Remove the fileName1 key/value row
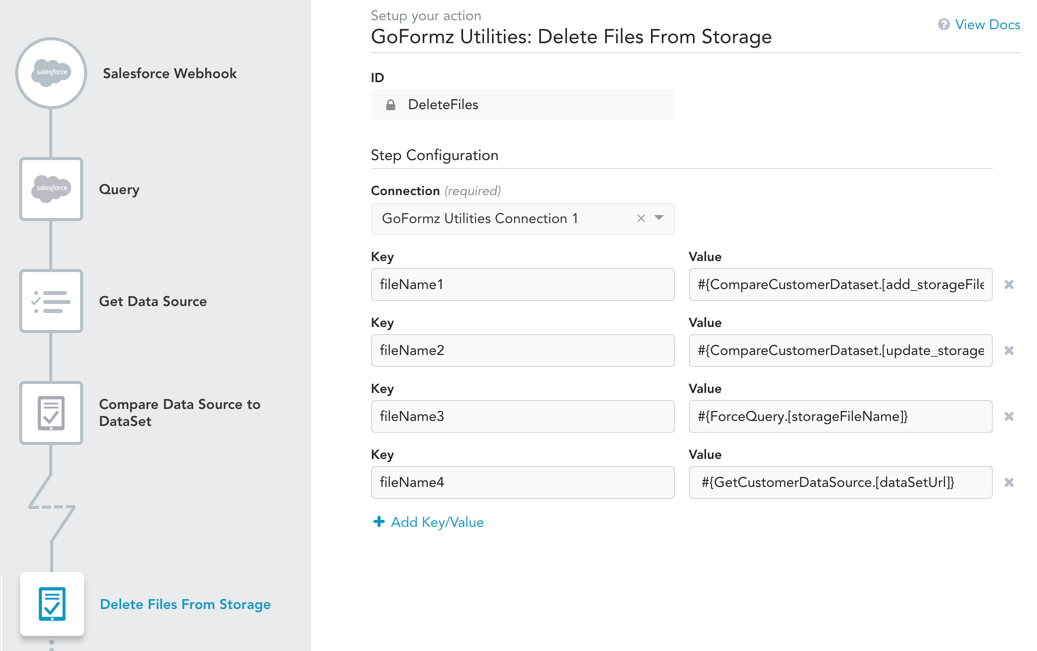The image size is (1037, 651). tap(1009, 285)
